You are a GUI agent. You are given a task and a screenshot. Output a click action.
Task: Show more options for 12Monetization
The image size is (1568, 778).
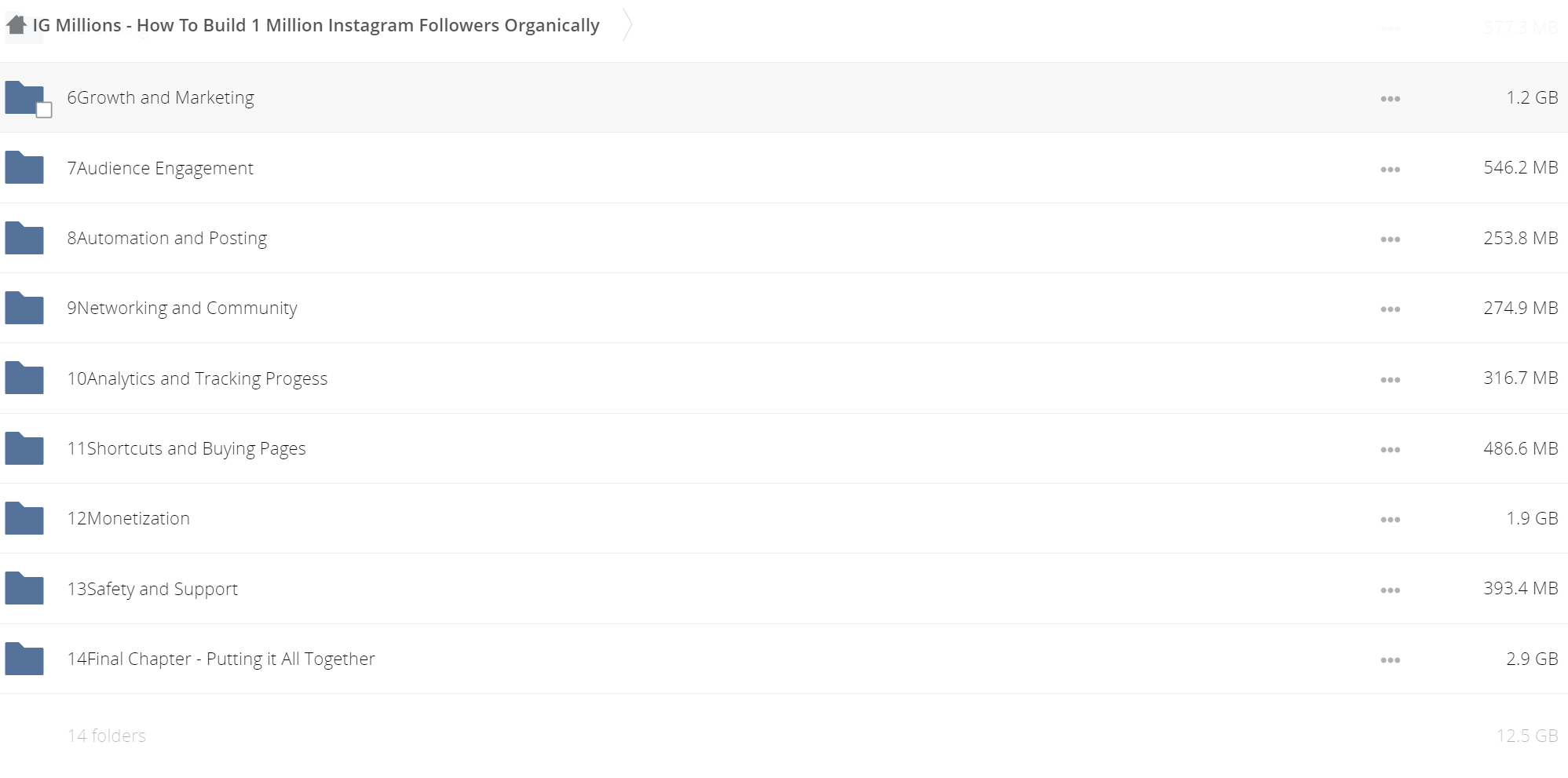pos(1390,520)
